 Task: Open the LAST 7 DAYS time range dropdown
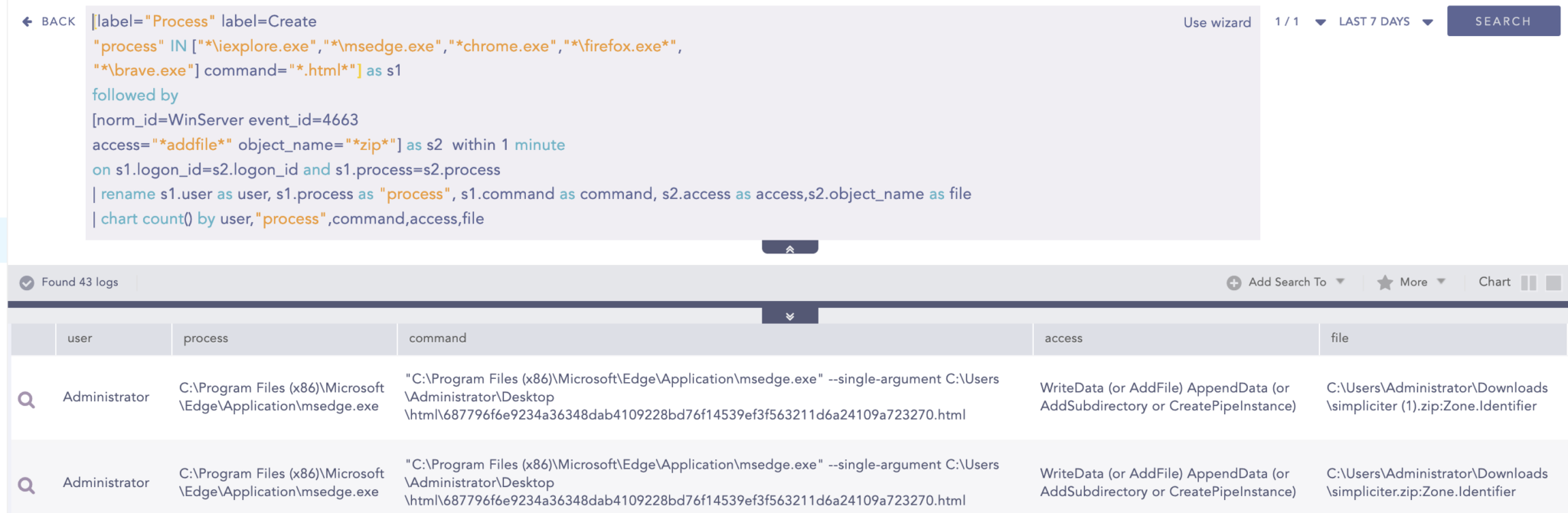[x=1427, y=22]
